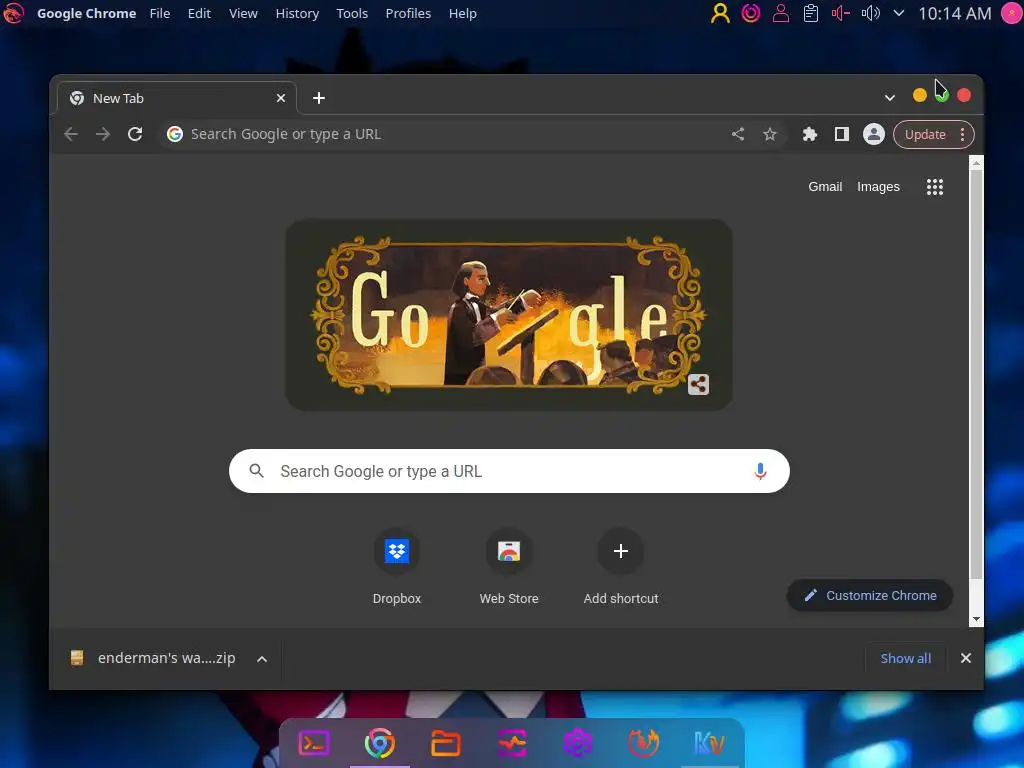This screenshot has width=1024, height=768.
Task: Click the Chrome icon in the dock
Action: pos(379,743)
